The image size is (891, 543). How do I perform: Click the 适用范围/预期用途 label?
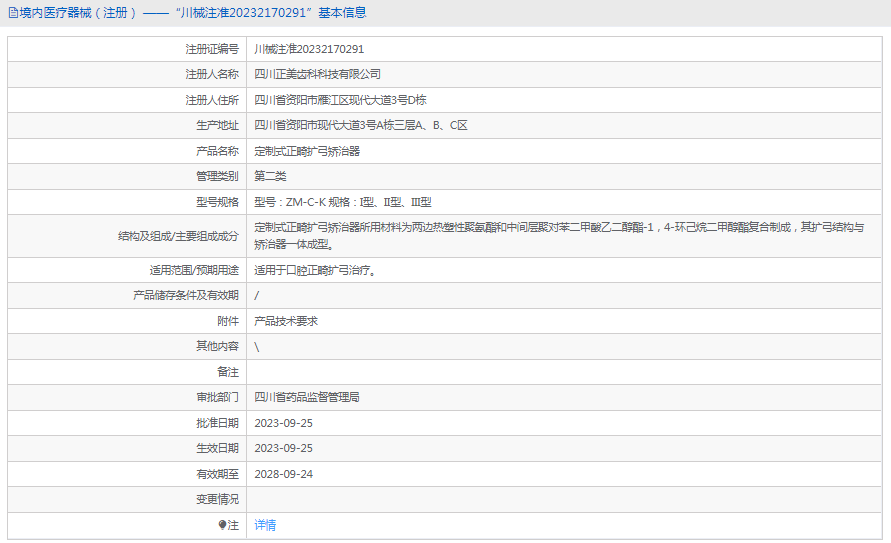pyautogui.click(x=194, y=270)
